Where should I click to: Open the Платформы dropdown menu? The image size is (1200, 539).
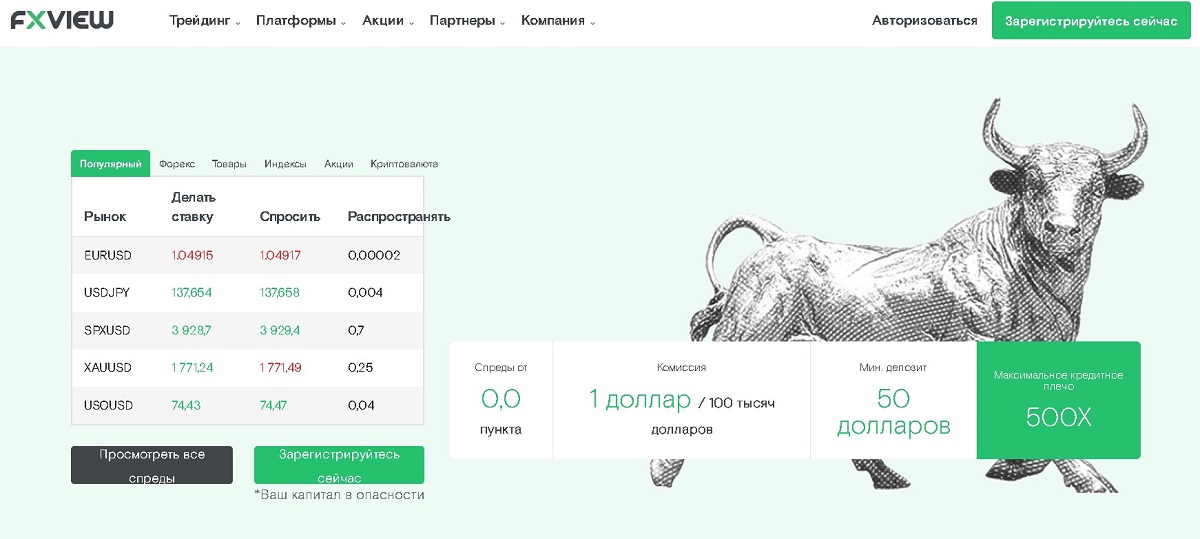pyautogui.click(x=300, y=21)
